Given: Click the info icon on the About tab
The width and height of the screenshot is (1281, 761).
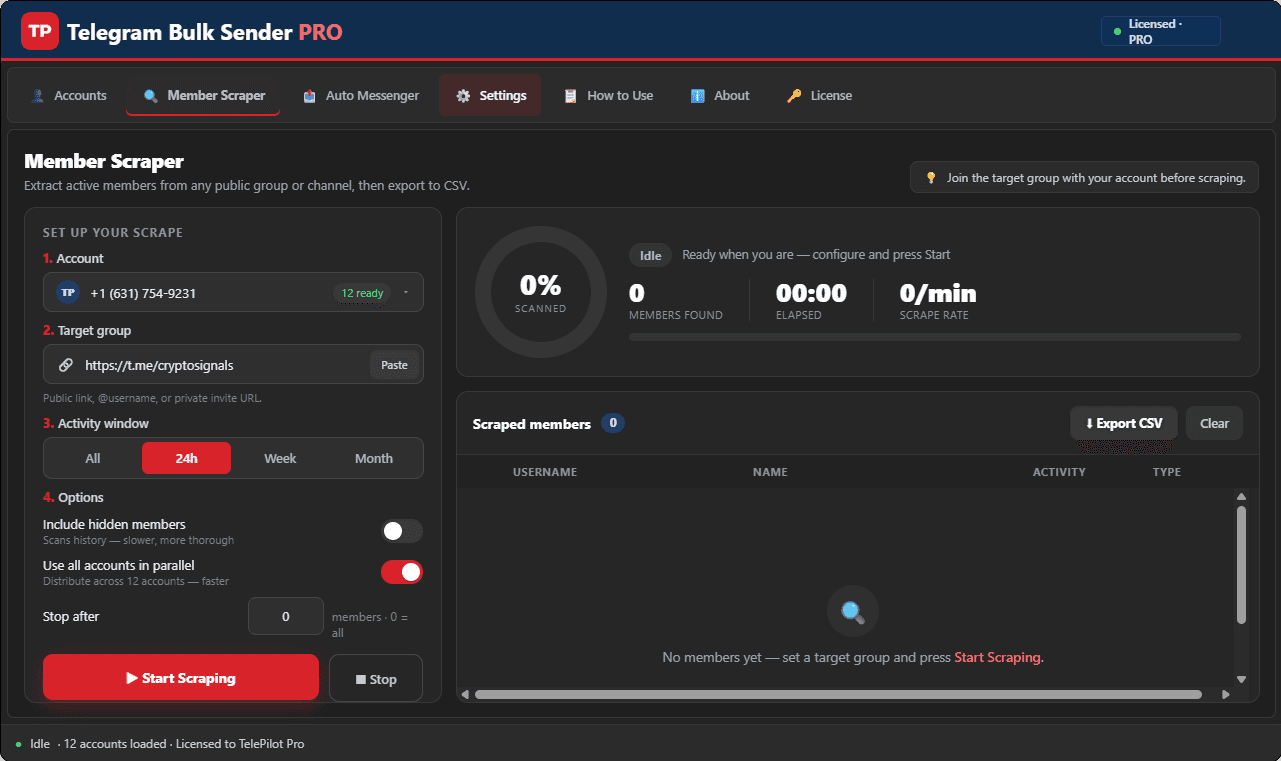Looking at the screenshot, I should 698,96.
